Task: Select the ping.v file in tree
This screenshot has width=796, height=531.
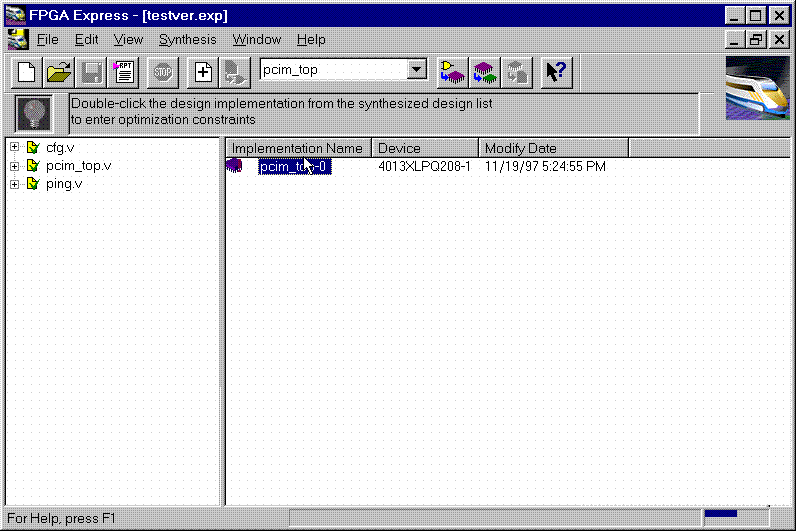Action: [64, 184]
